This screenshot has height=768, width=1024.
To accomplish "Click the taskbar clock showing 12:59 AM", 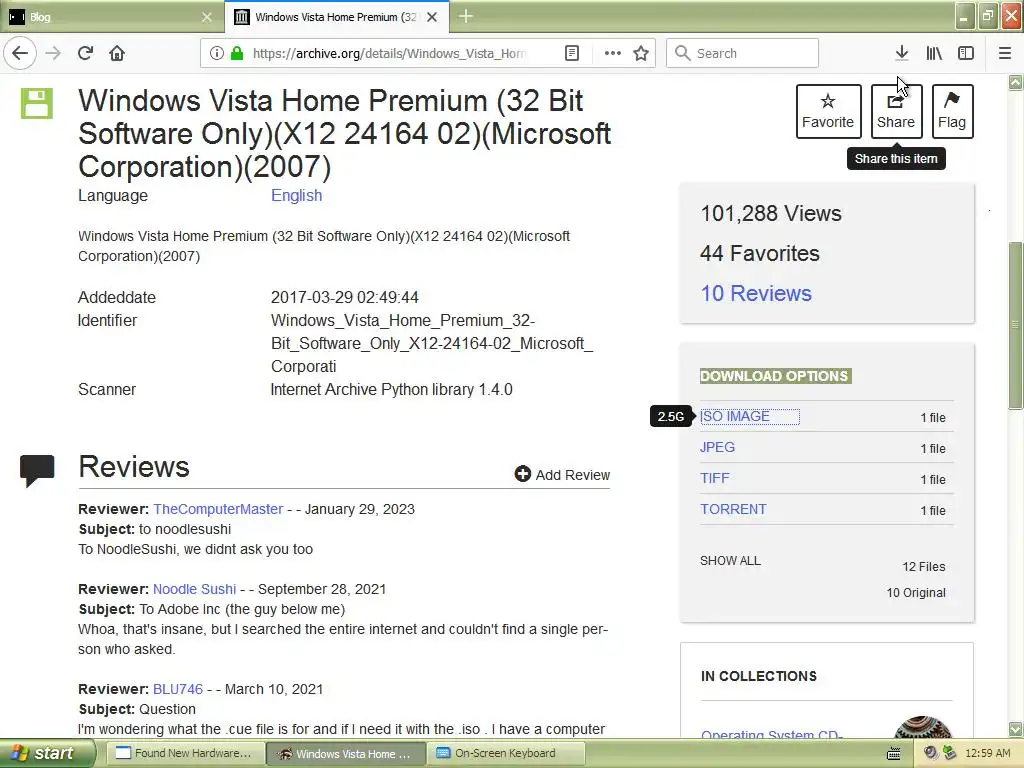I will pos(987,754).
